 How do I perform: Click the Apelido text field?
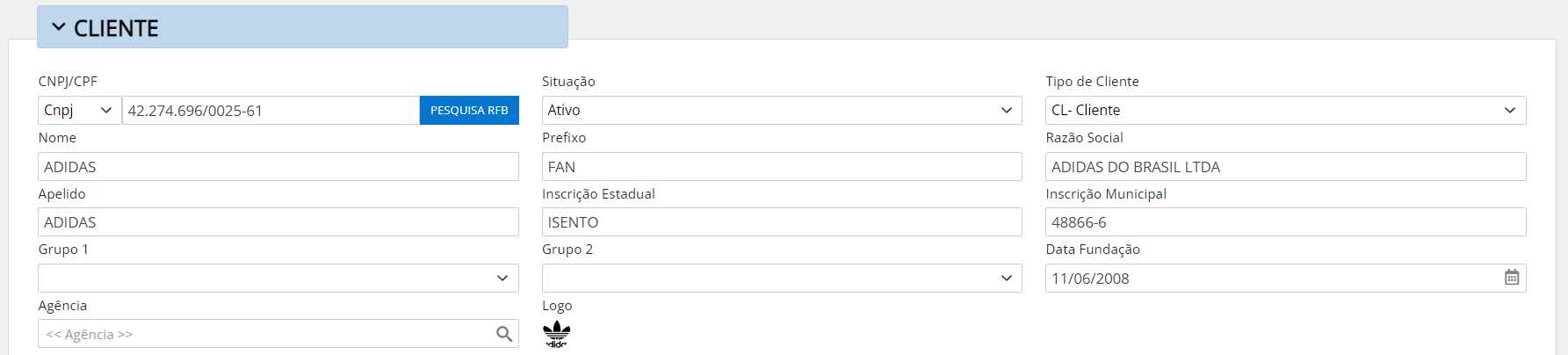pyautogui.click(x=278, y=222)
